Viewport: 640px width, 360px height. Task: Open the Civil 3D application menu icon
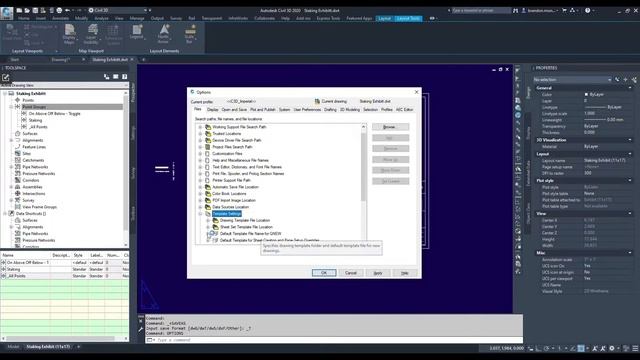pyautogui.click(x=7, y=13)
